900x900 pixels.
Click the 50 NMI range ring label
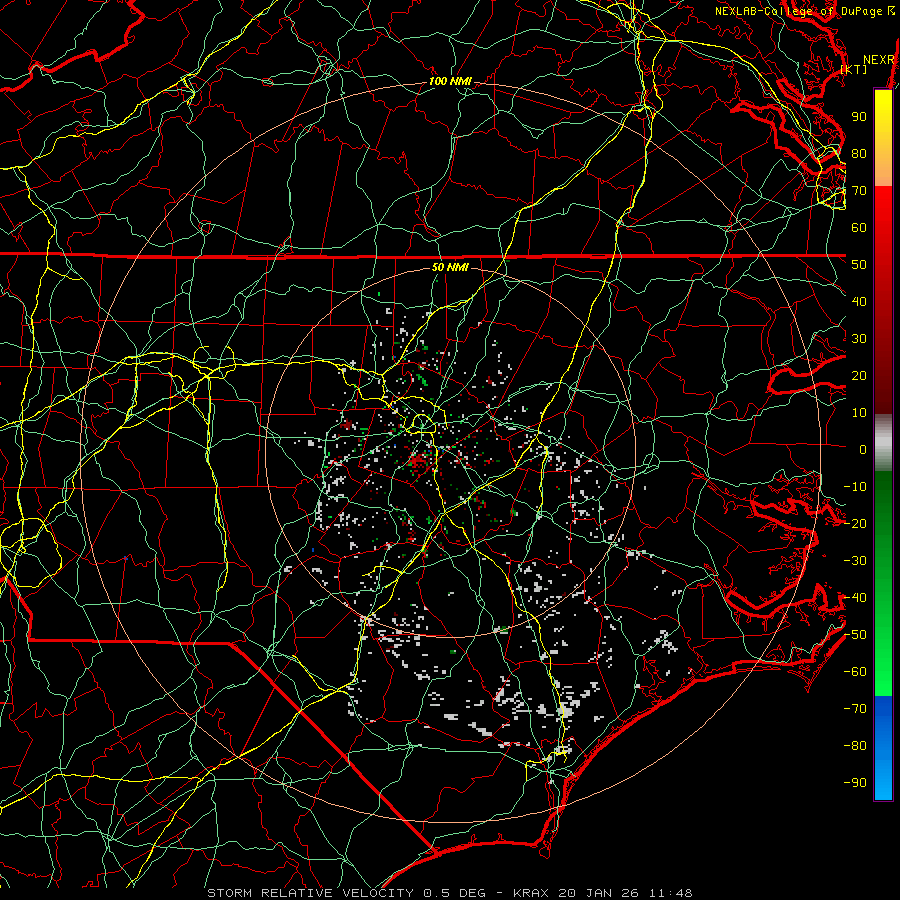[450, 267]
